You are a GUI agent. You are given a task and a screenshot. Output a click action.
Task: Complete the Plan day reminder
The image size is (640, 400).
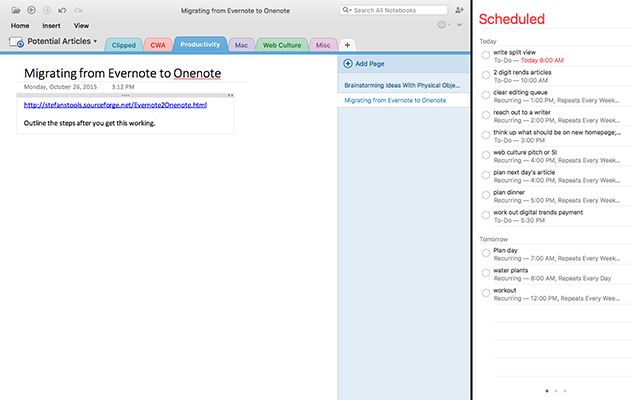[486, 253]
